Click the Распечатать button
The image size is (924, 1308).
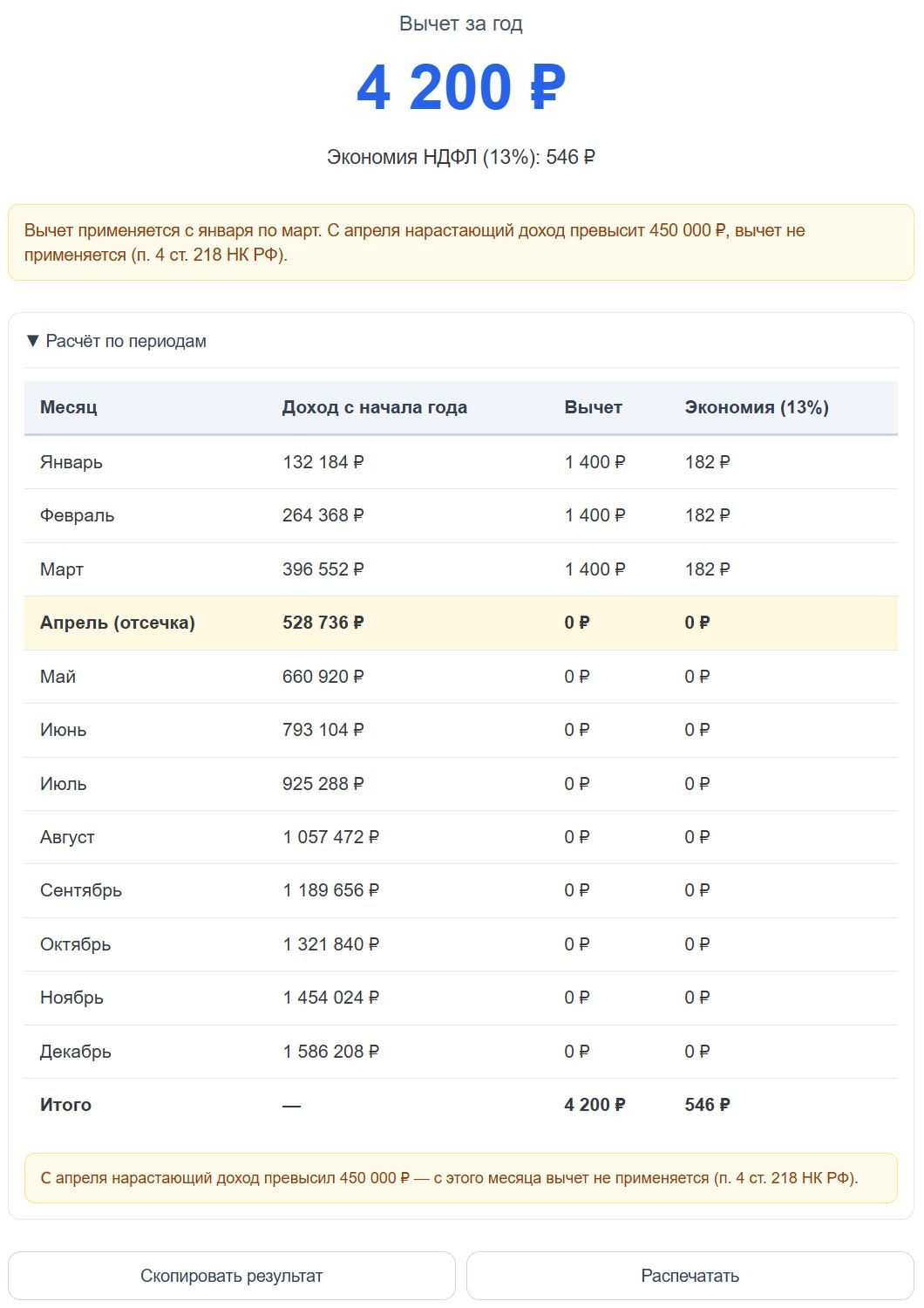pos(690,1276)
